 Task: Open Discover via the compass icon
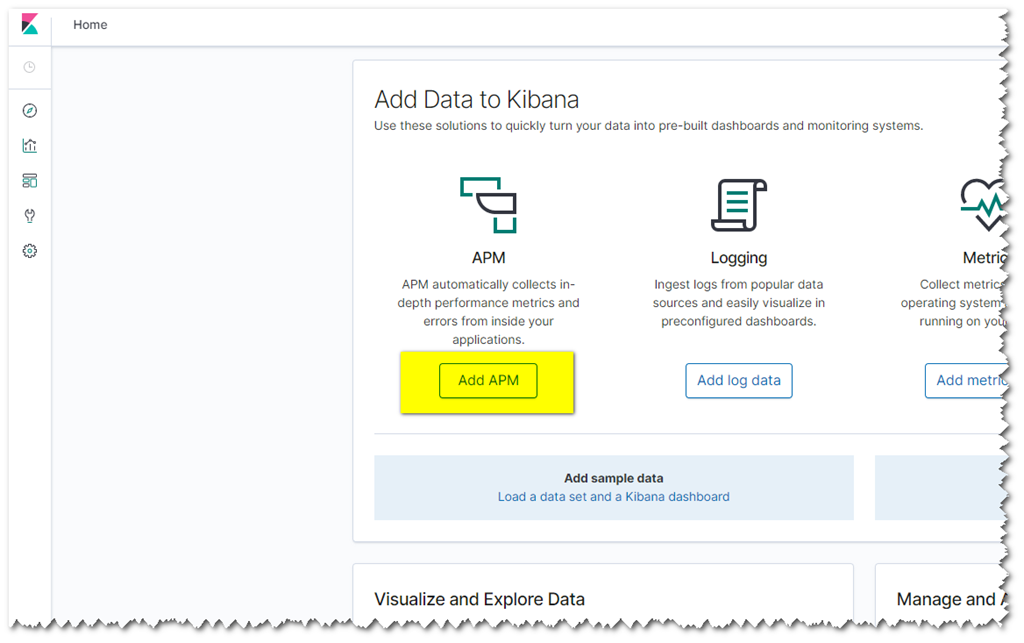(x=29, y=110)
